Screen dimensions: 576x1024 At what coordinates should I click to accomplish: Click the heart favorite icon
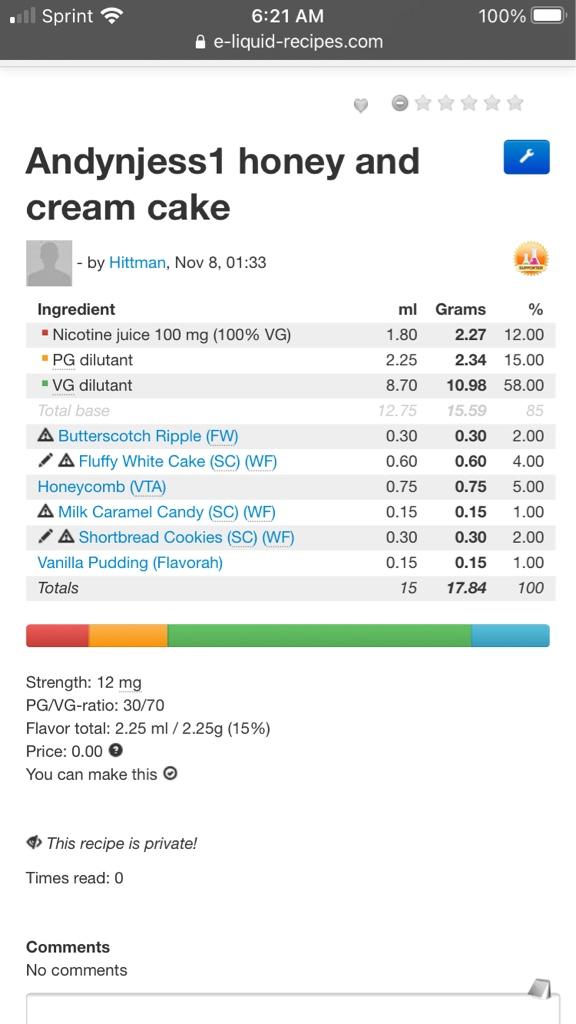(x=360, y=105)
